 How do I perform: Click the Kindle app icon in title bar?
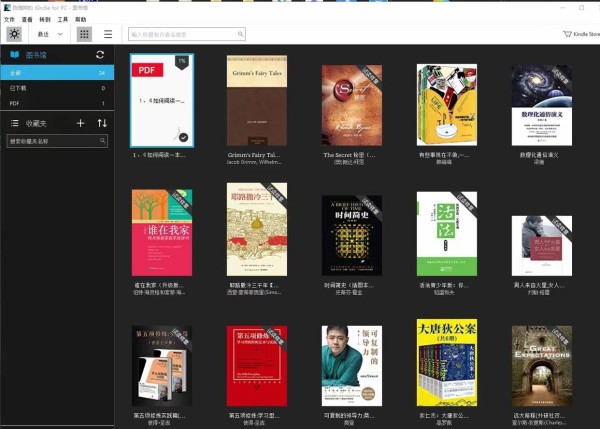pos(7,7)
